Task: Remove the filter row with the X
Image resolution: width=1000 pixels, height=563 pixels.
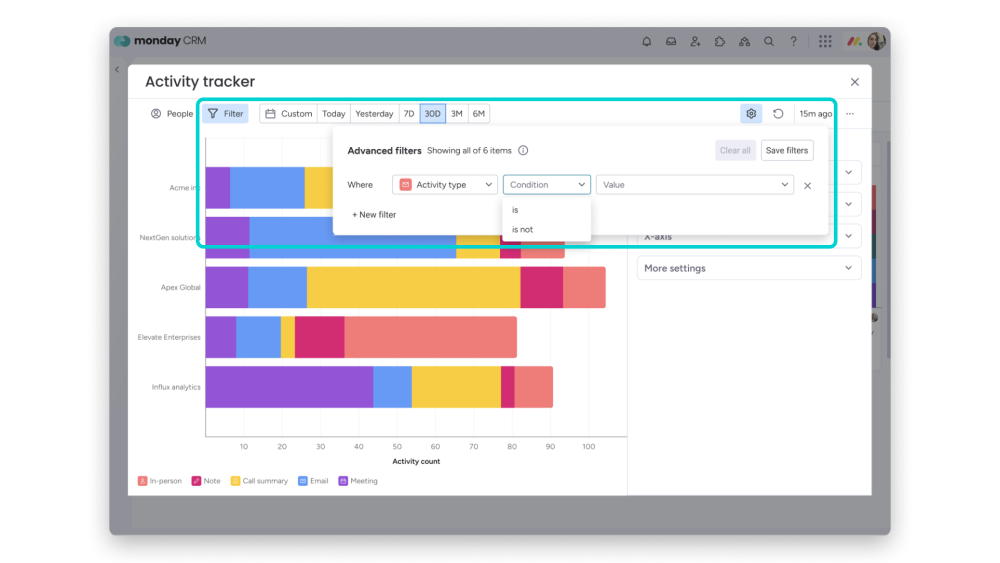Action: 807,186
